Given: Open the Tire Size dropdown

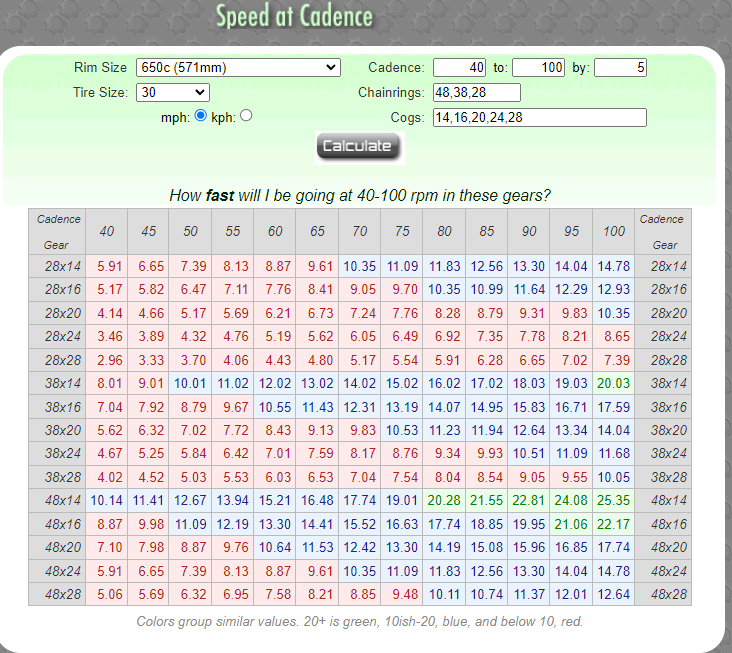Looking at the screenshot, I should tap(173, 92).
